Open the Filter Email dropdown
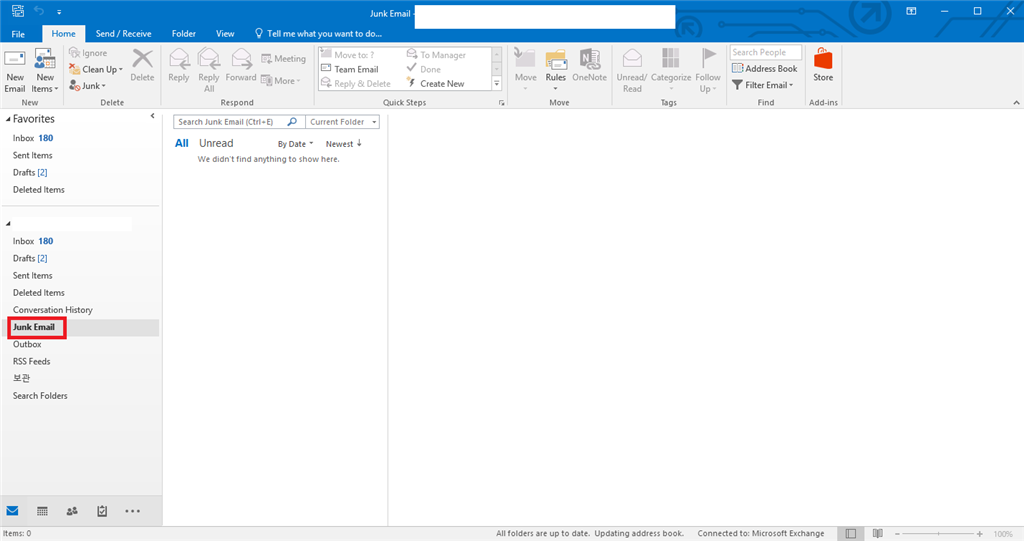Screen dimensions: 1024x541 763,85
